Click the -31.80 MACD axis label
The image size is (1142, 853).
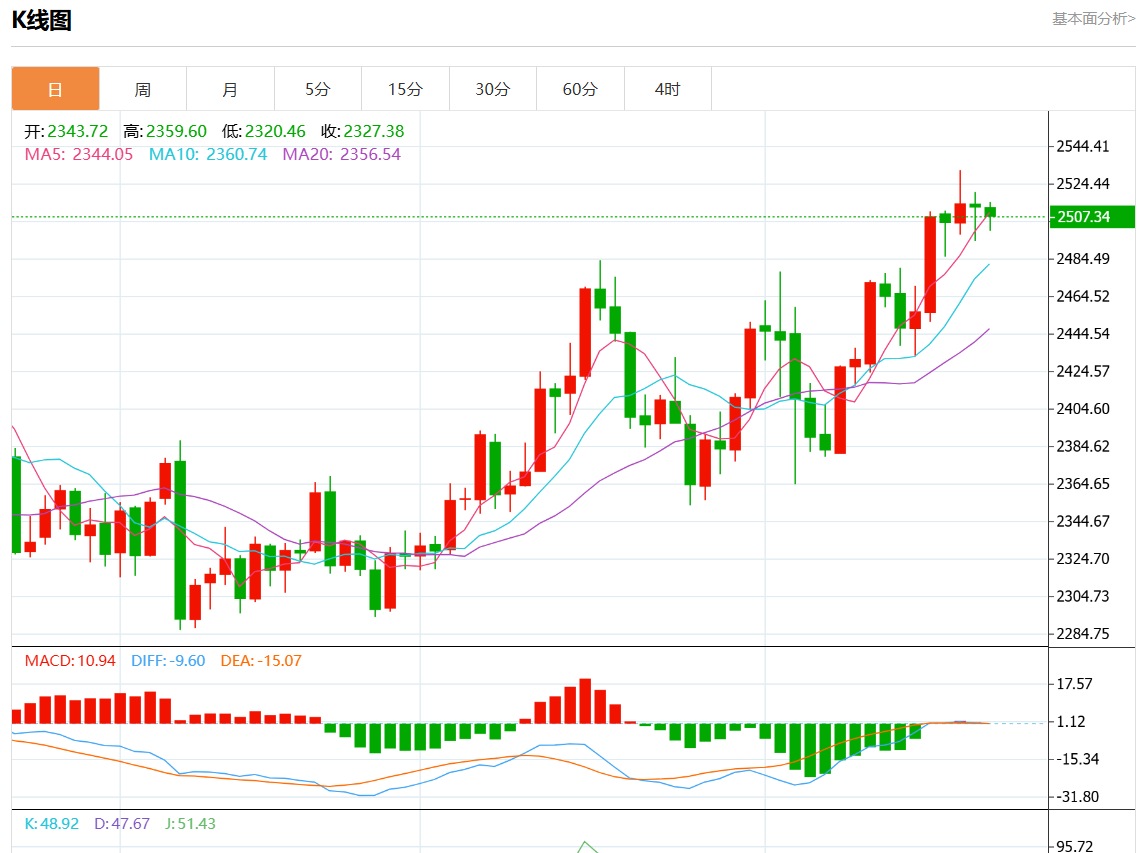pos(1078,797)
